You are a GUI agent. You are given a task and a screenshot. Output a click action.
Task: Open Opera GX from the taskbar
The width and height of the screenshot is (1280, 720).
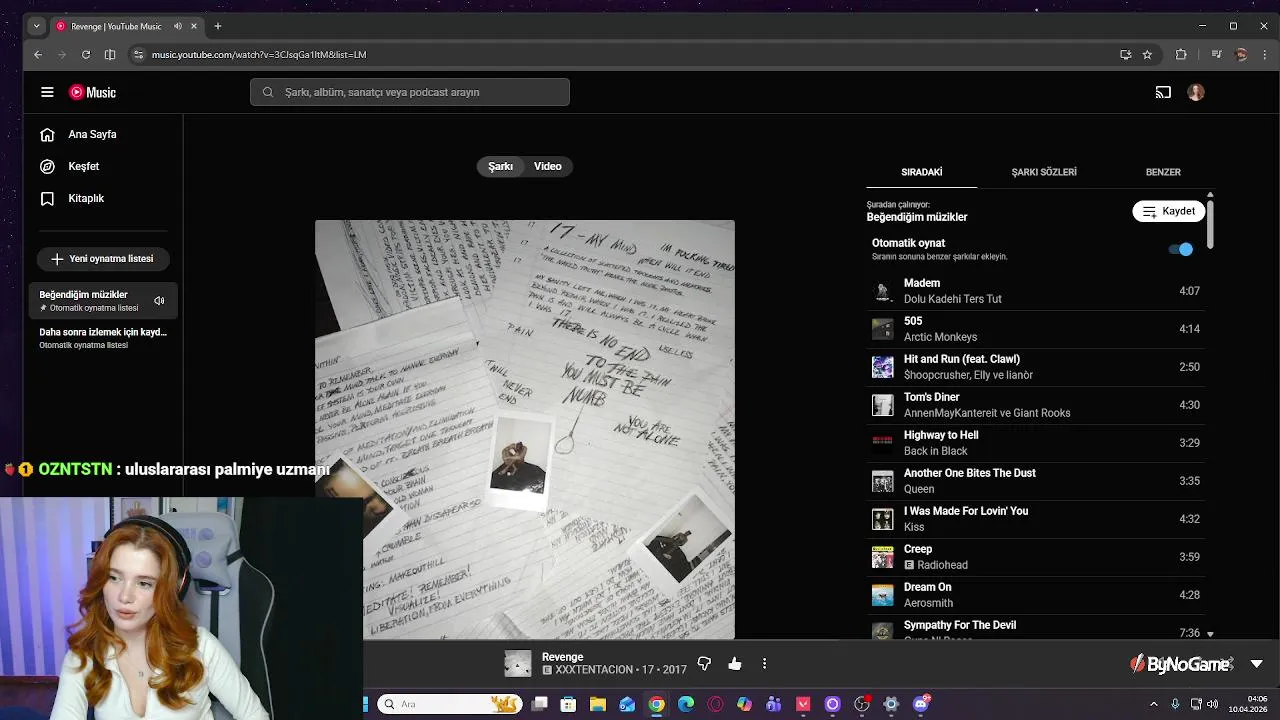[x=715, y=704]
